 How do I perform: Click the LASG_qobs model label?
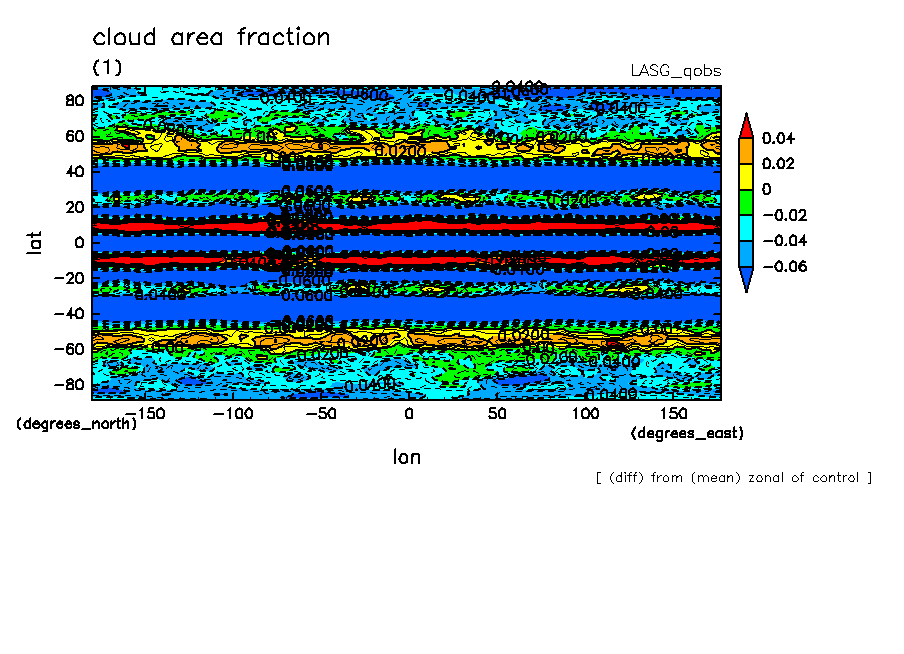tap(675, 71)
